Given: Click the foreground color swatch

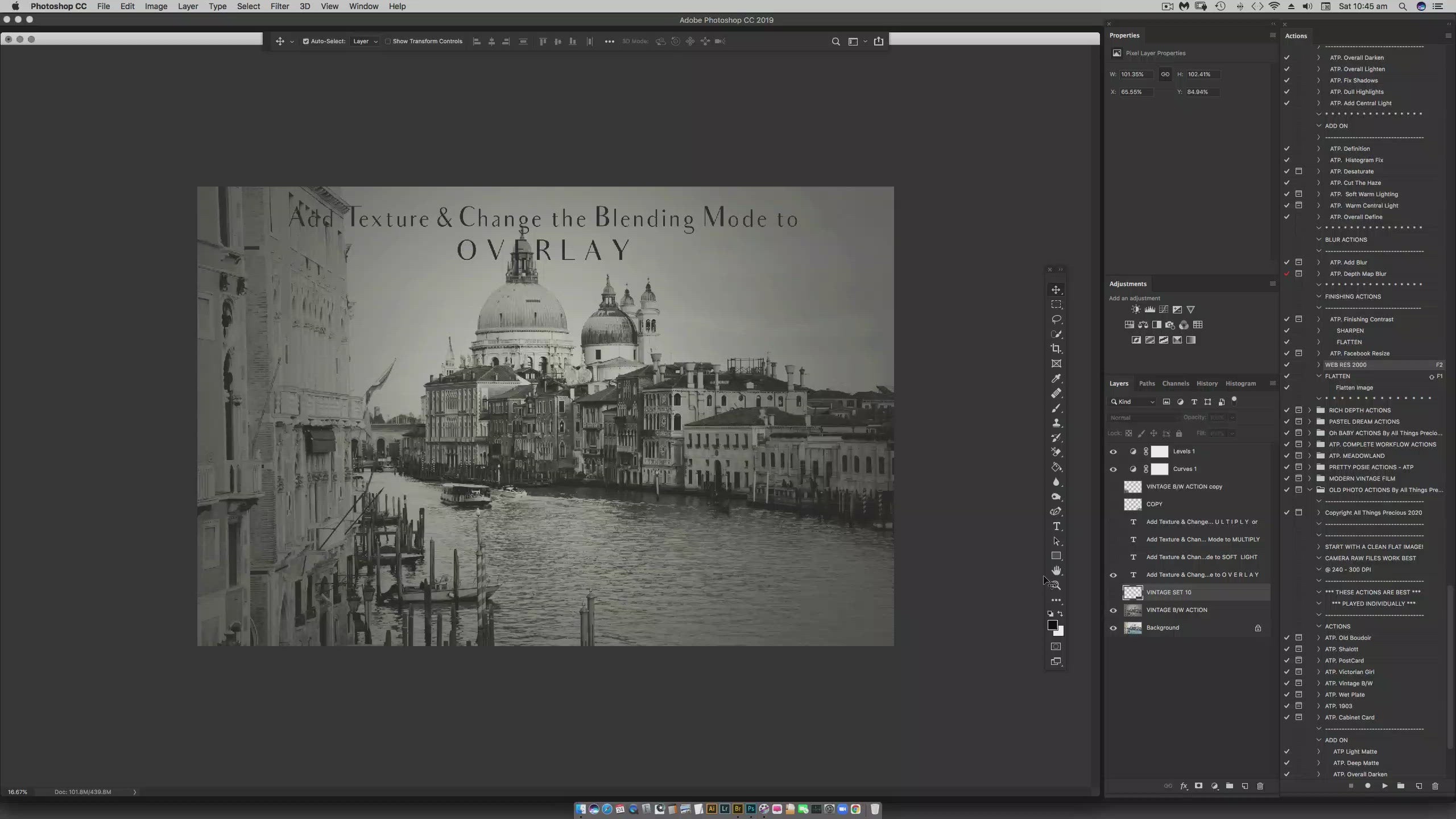Looking at the screenshot, I should 1052,624.
